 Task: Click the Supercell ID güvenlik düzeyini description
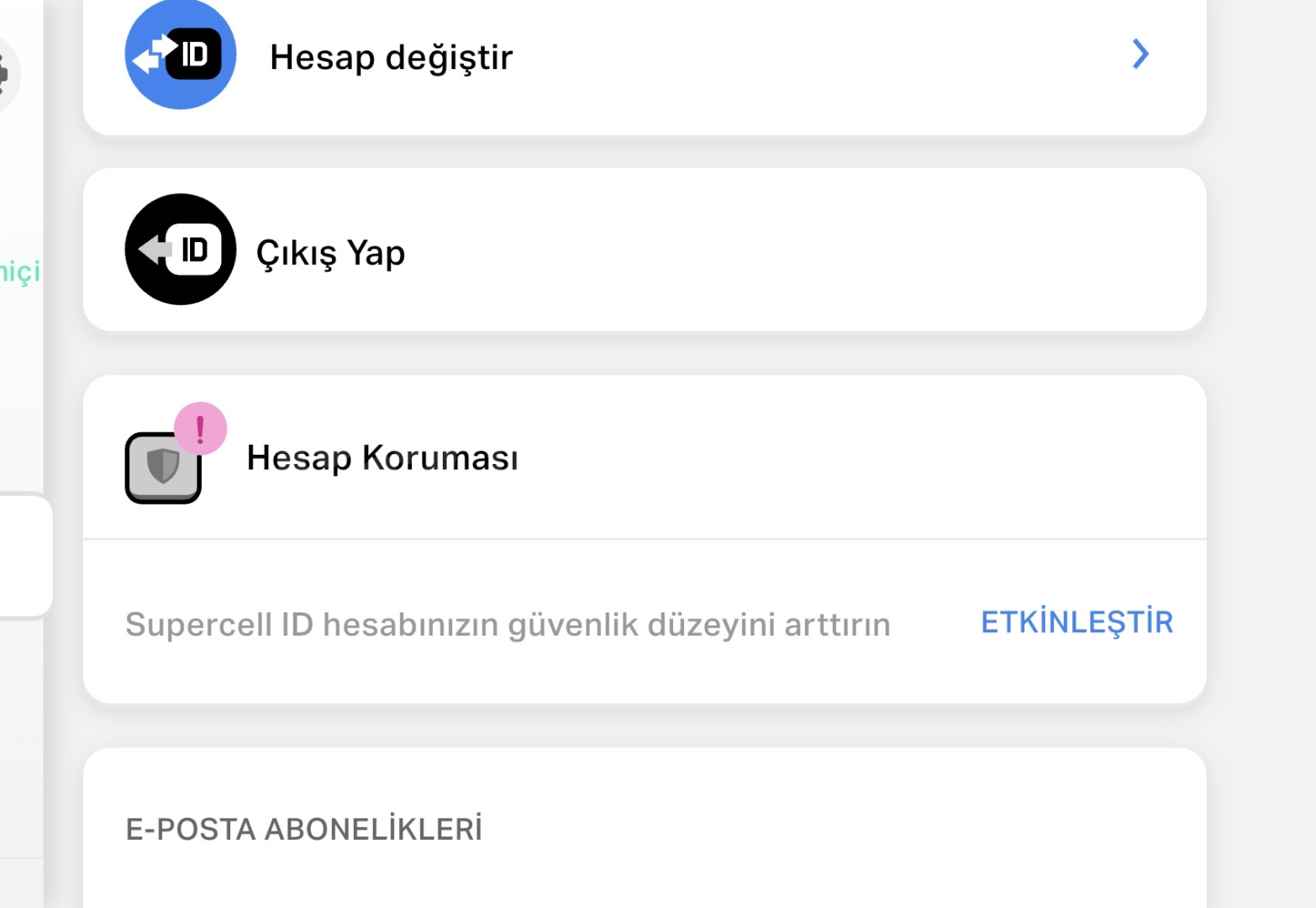(x=508, y=625)
